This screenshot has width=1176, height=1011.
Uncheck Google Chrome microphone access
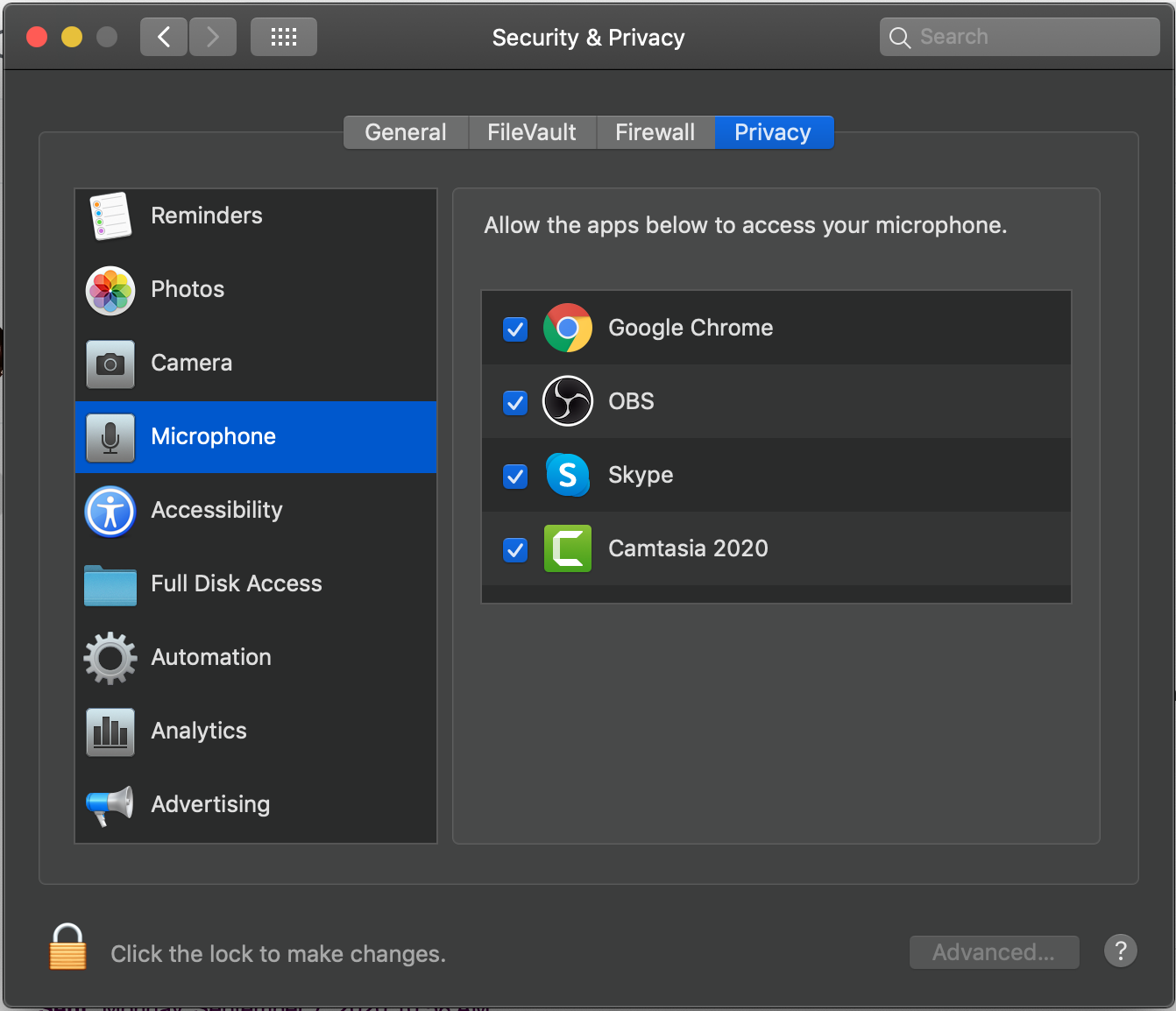[515, 329]
